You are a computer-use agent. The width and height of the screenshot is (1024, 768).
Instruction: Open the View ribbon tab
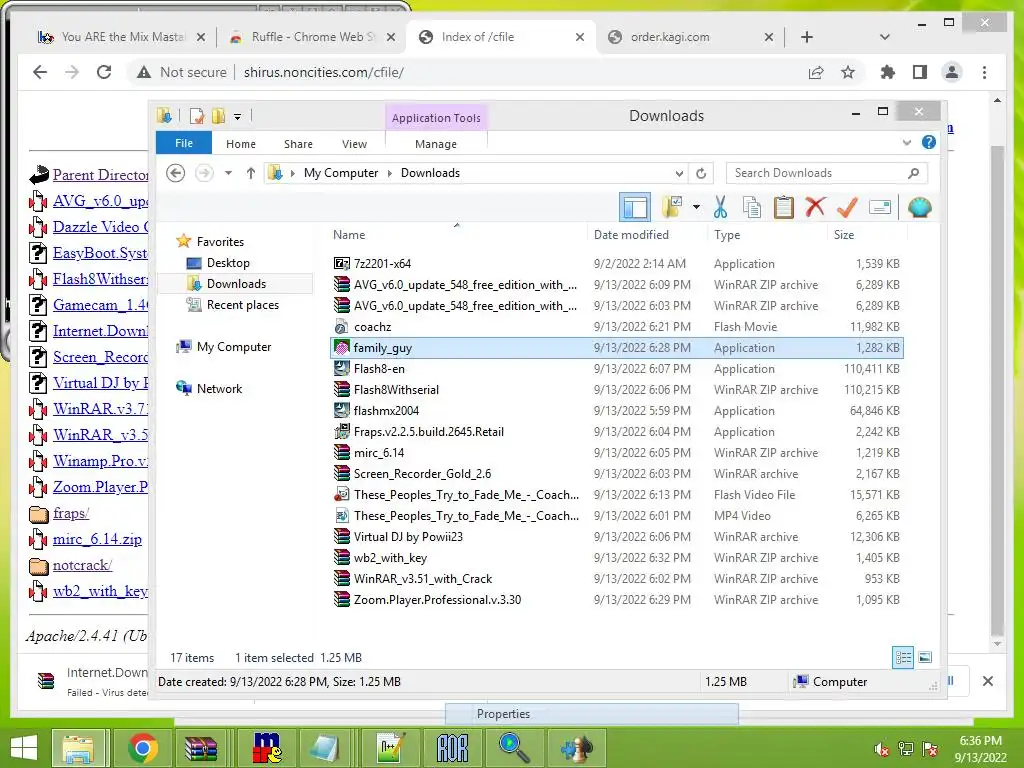[354, 144]
